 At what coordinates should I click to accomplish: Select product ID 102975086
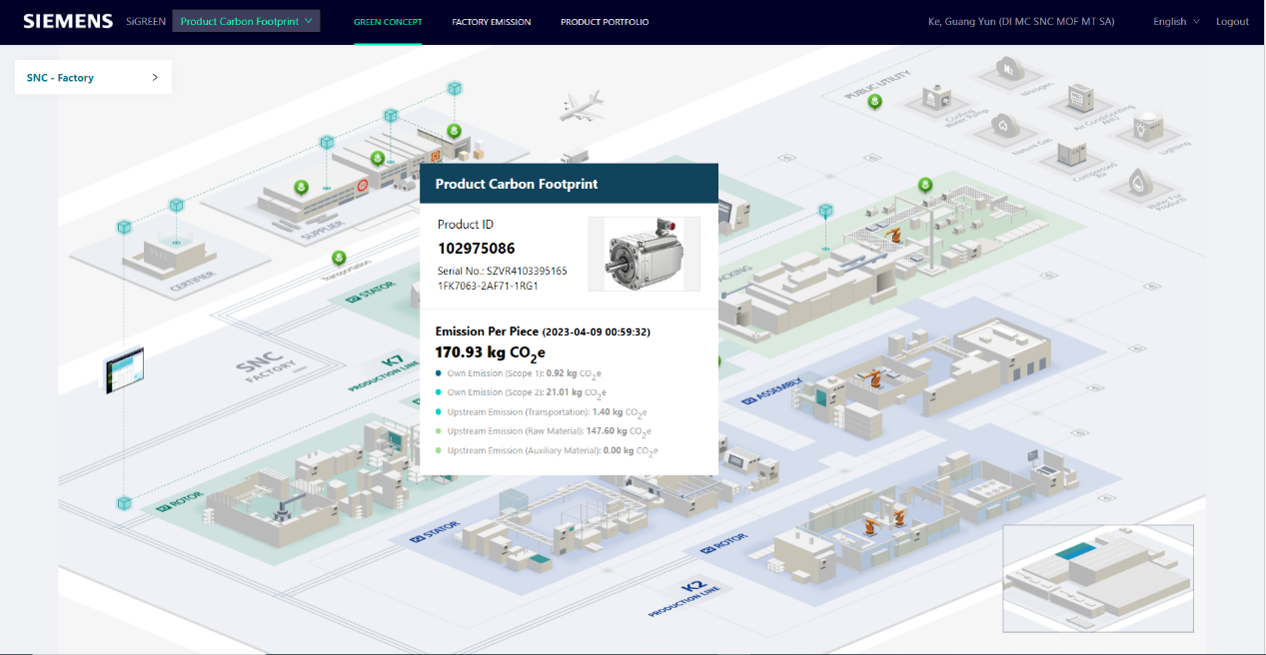[477, 248]
